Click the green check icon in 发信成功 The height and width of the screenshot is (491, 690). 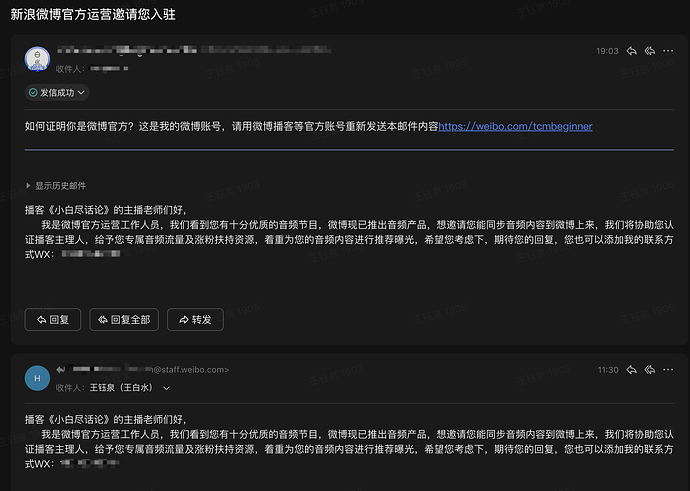[x=33, y=92]
